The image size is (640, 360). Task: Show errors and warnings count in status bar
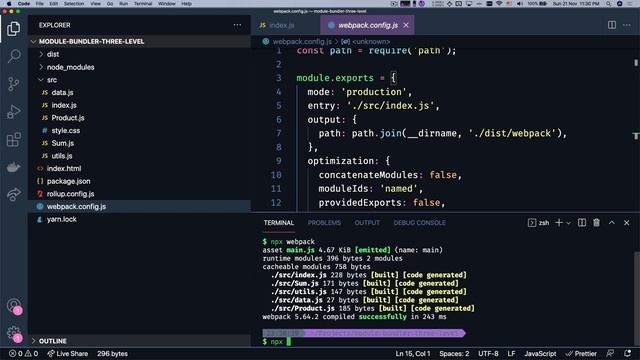pos(24,353)
